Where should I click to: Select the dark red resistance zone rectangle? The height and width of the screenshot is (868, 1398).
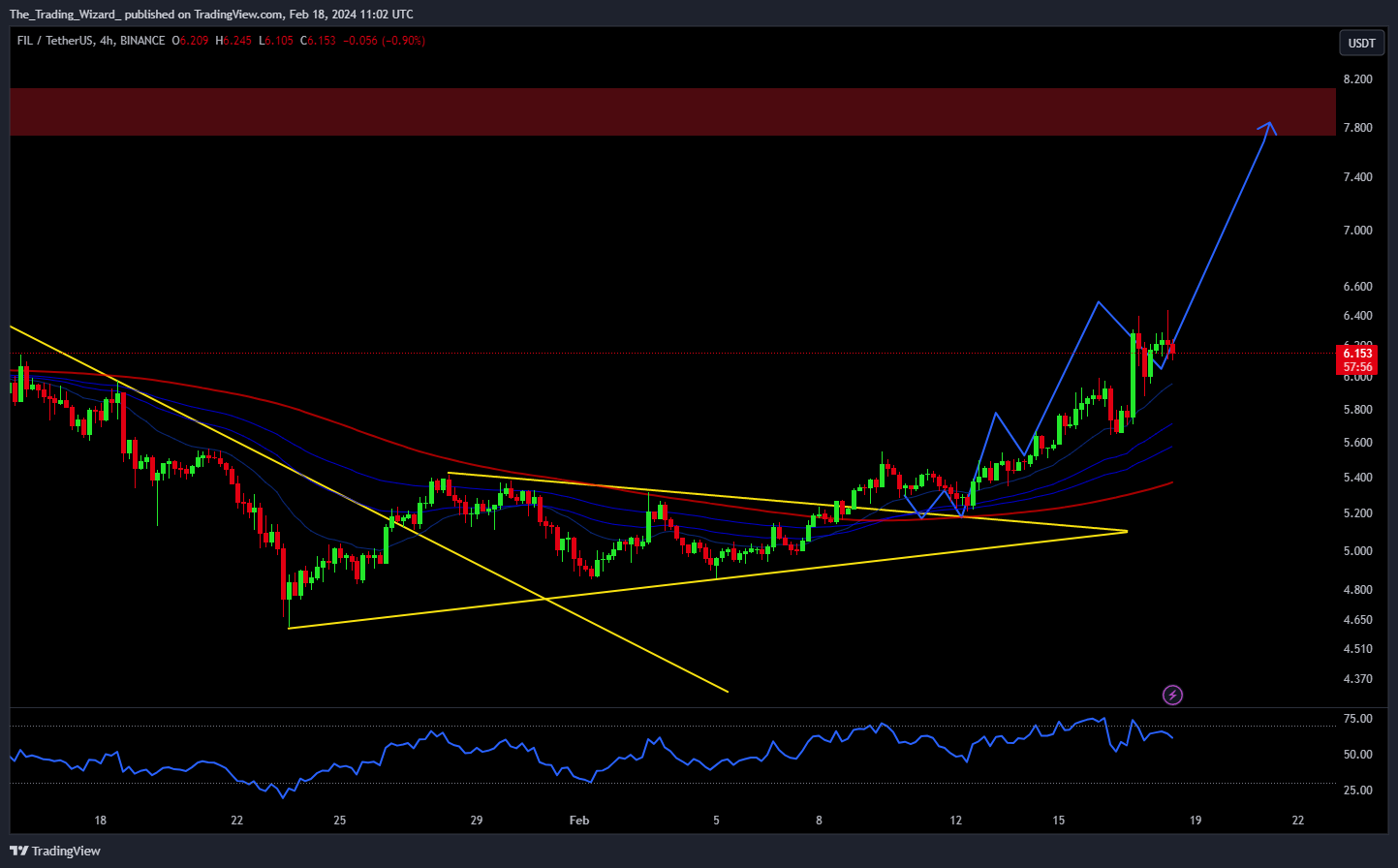(x=672, y=112)
